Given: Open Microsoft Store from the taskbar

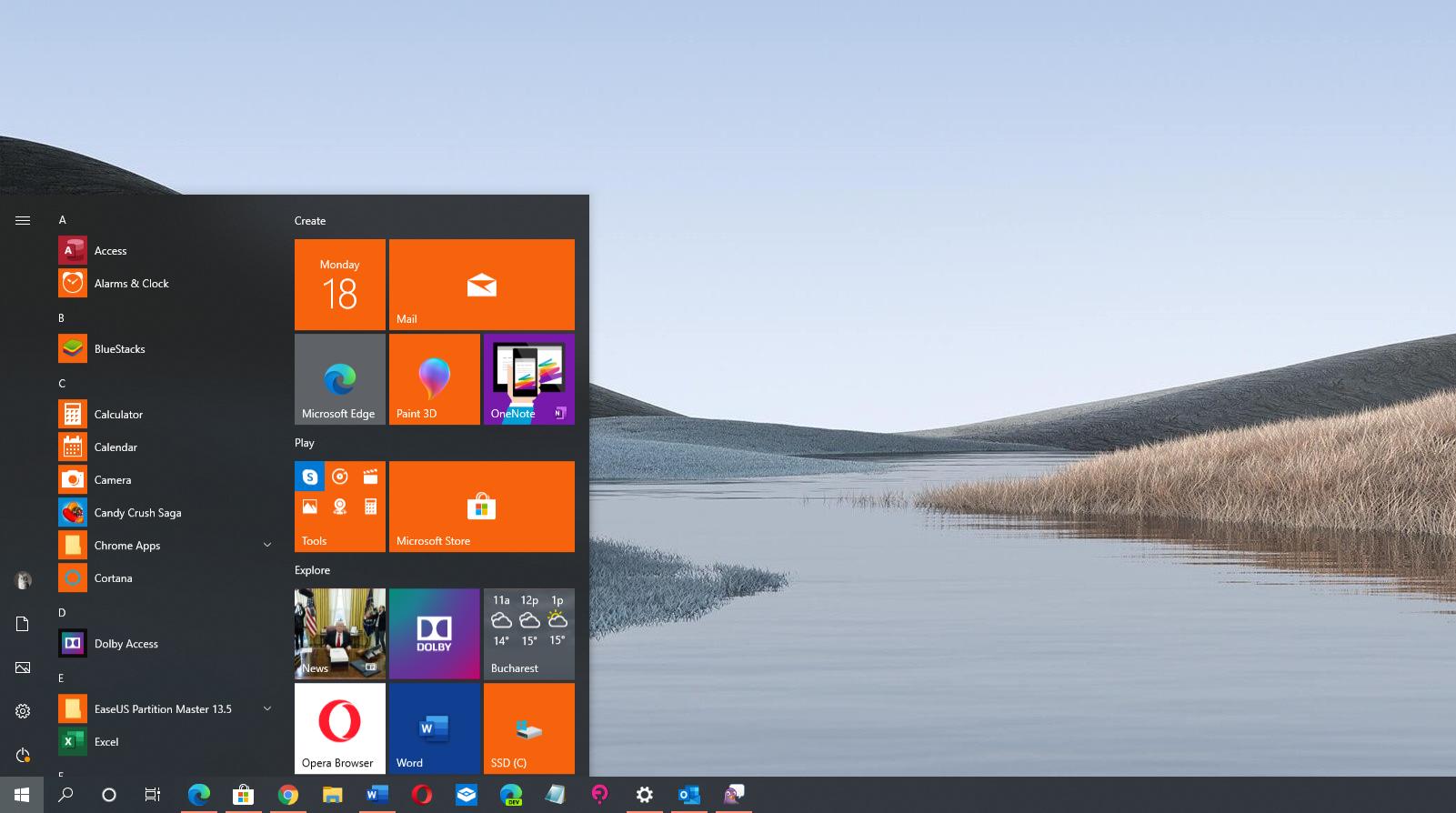Looking at the screenshot, I should 243,795.
